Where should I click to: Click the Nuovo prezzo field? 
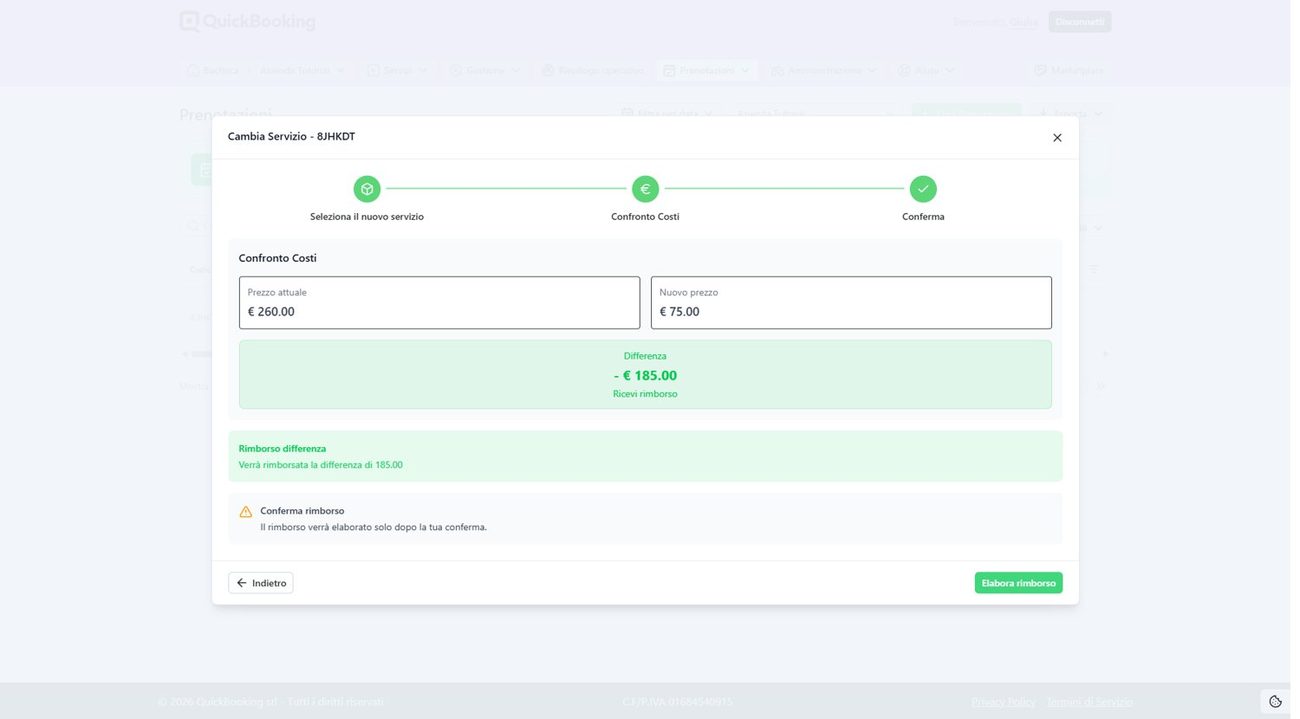pyautogui.click(x=851, y=303)
